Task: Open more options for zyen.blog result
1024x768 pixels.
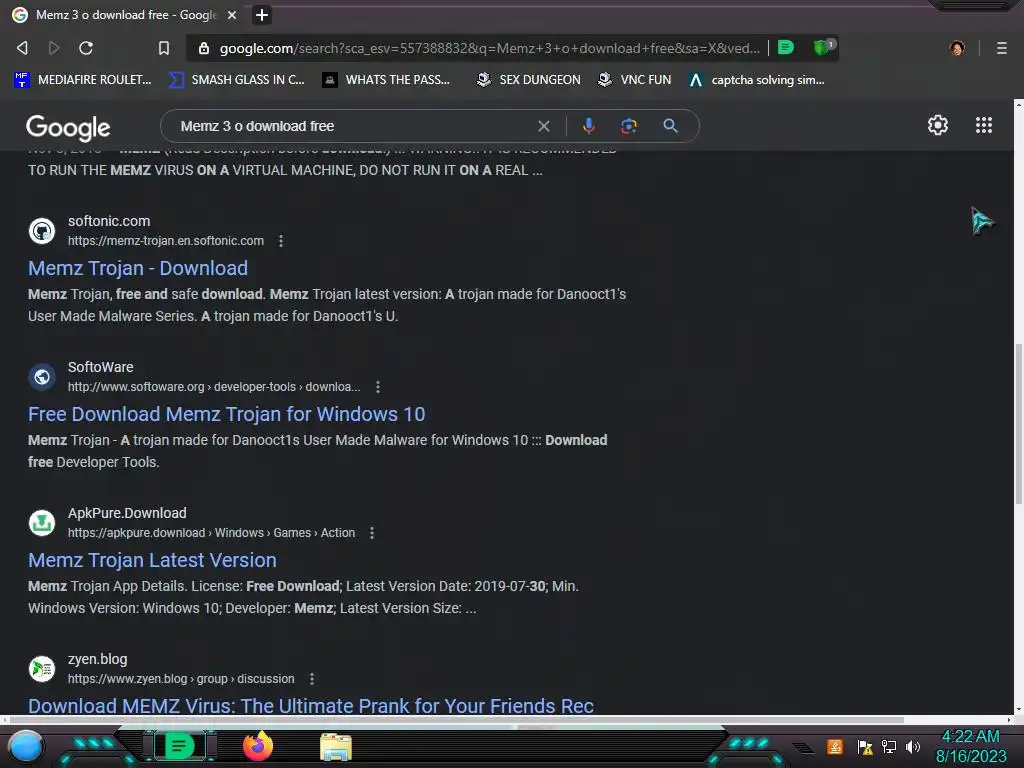Action: pos(312,679)
